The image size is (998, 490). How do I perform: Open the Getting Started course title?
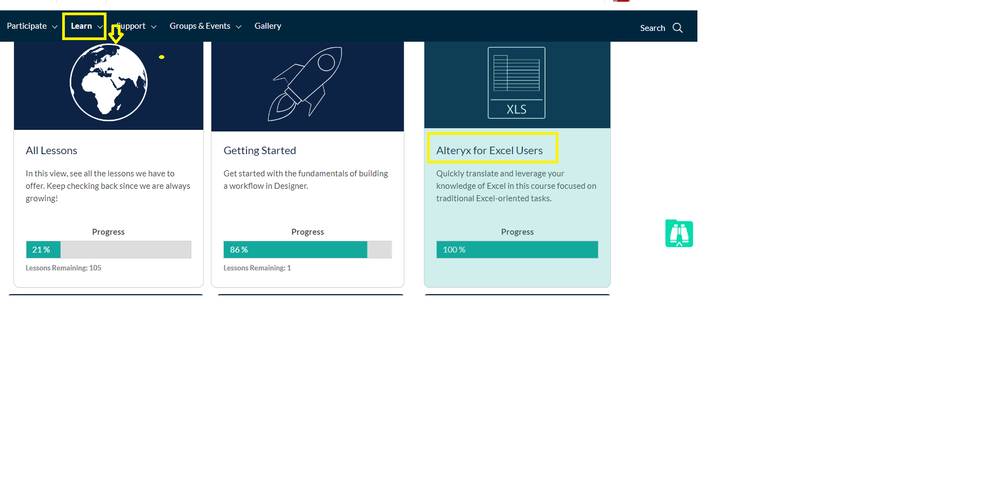[x=260, y=151]
